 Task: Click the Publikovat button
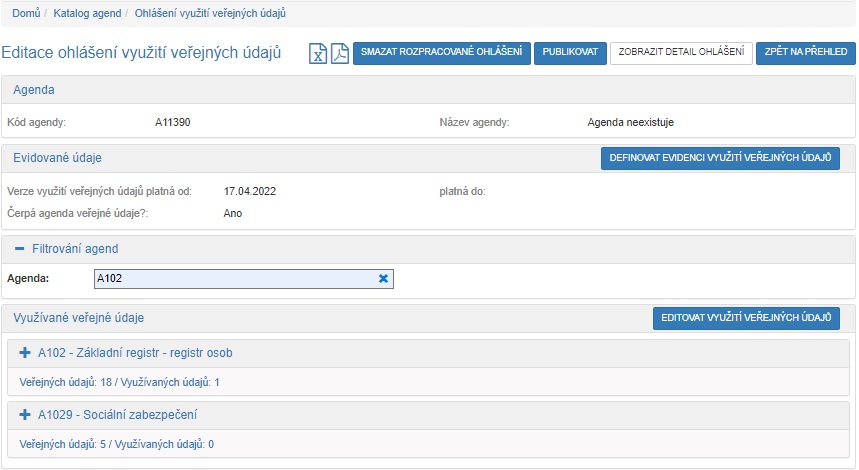[x=570, y=53]
